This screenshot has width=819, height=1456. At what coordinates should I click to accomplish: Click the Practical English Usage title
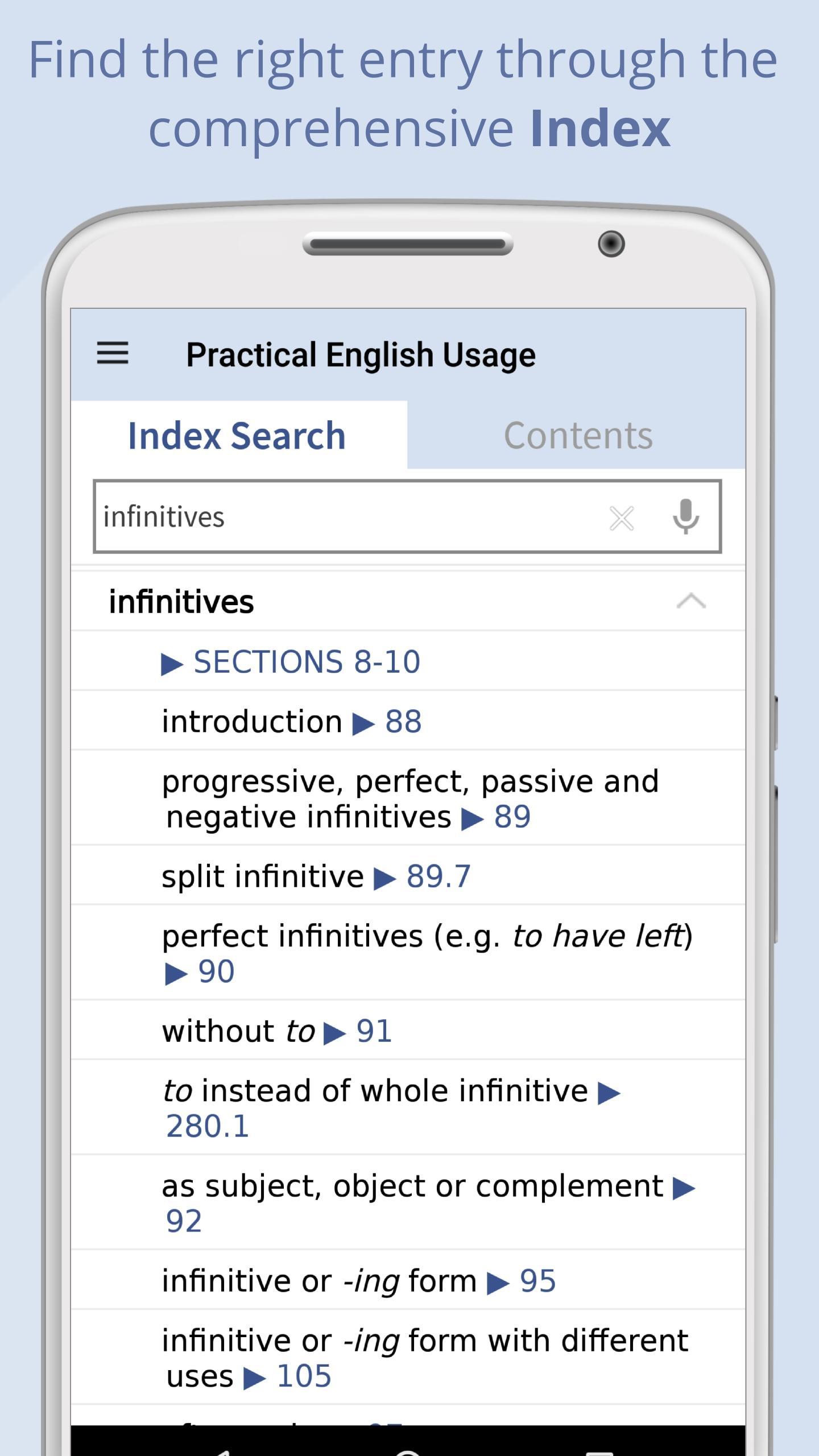pos(361,355)
